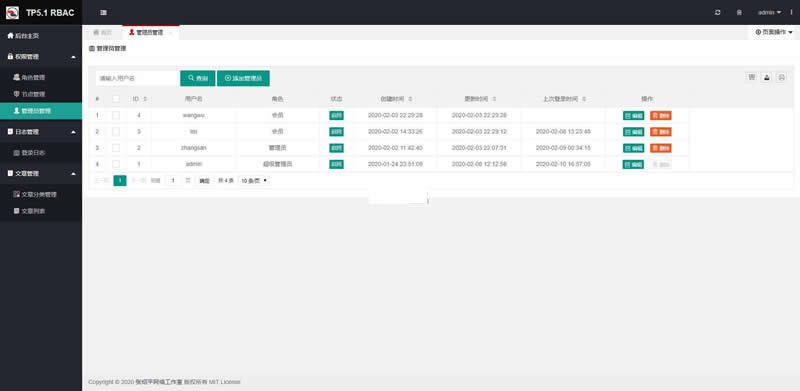Viewport: 800px width, 391px height.
Task: Sort by 更新时间 column arrows
Action: click(494, 99)
